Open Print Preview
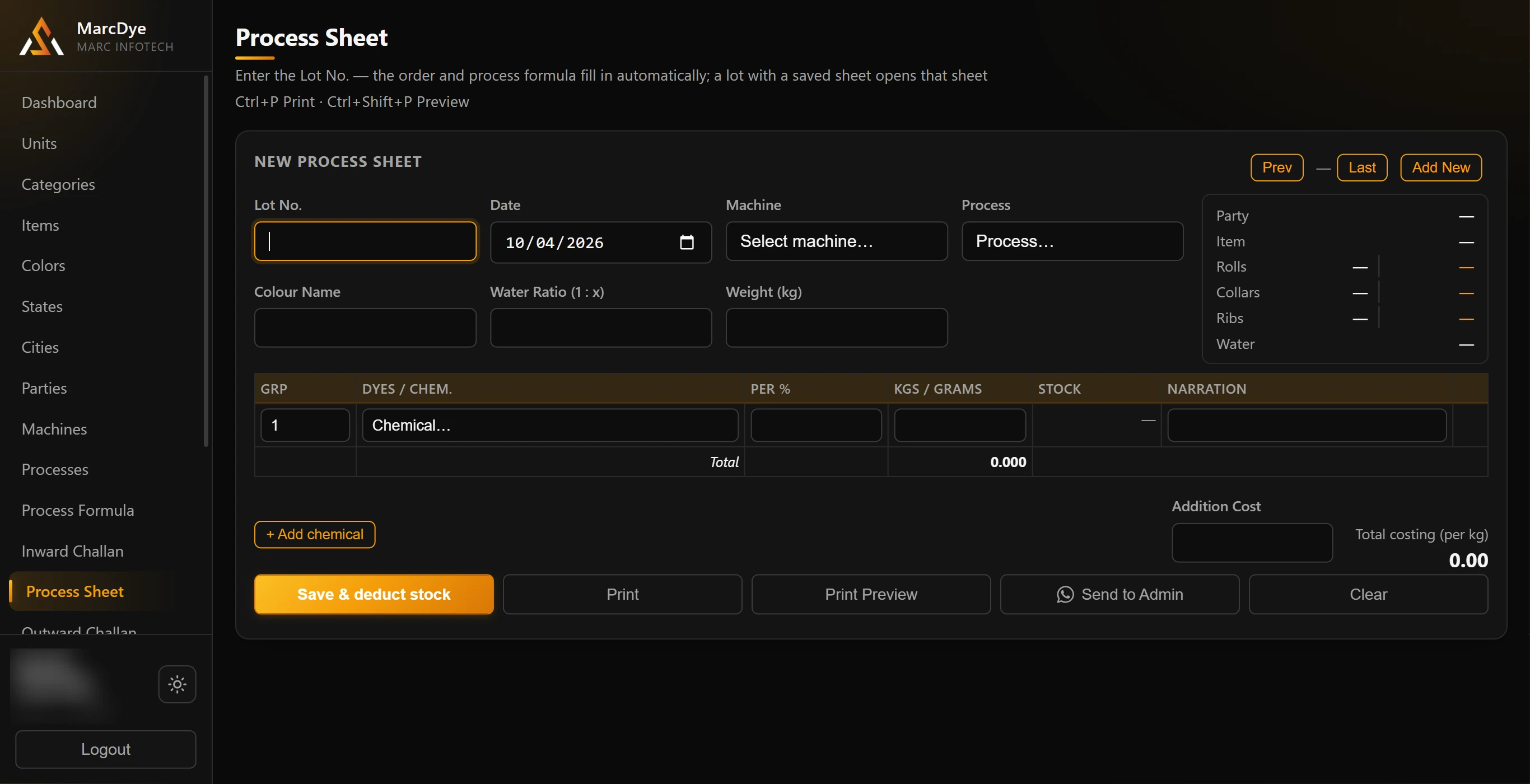 pos(871,594)
